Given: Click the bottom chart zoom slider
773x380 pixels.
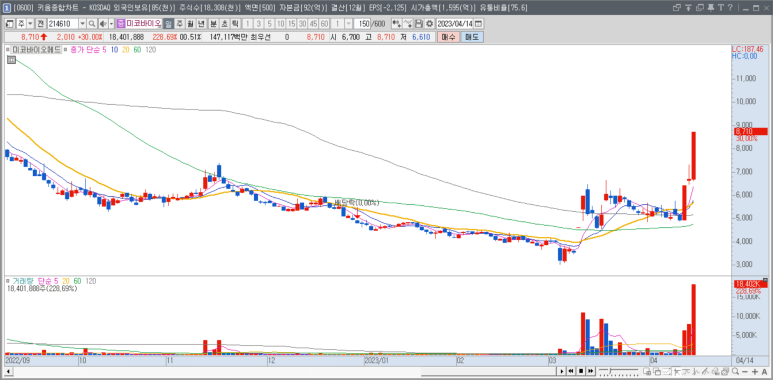Looking at the screenshot, I should coord(618,371).
